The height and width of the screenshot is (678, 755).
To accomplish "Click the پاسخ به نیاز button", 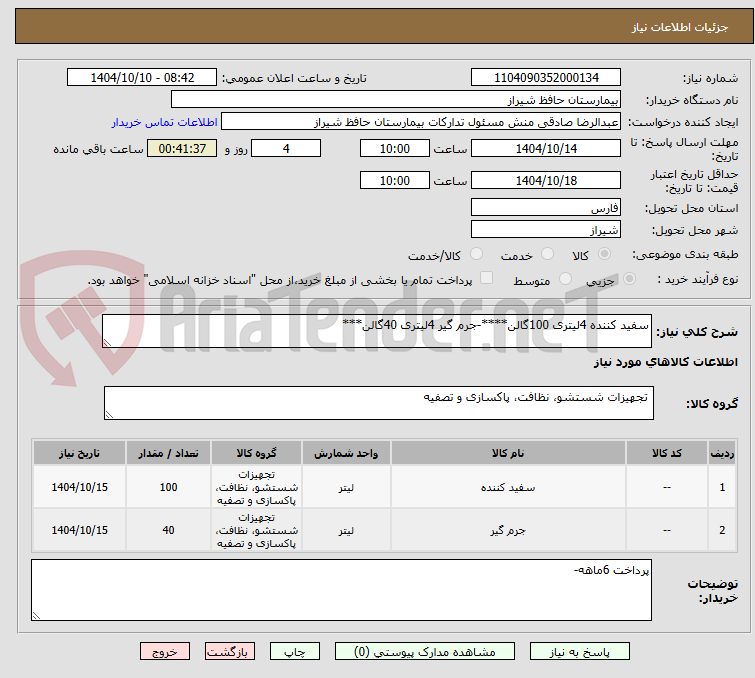I will (579, 652).
